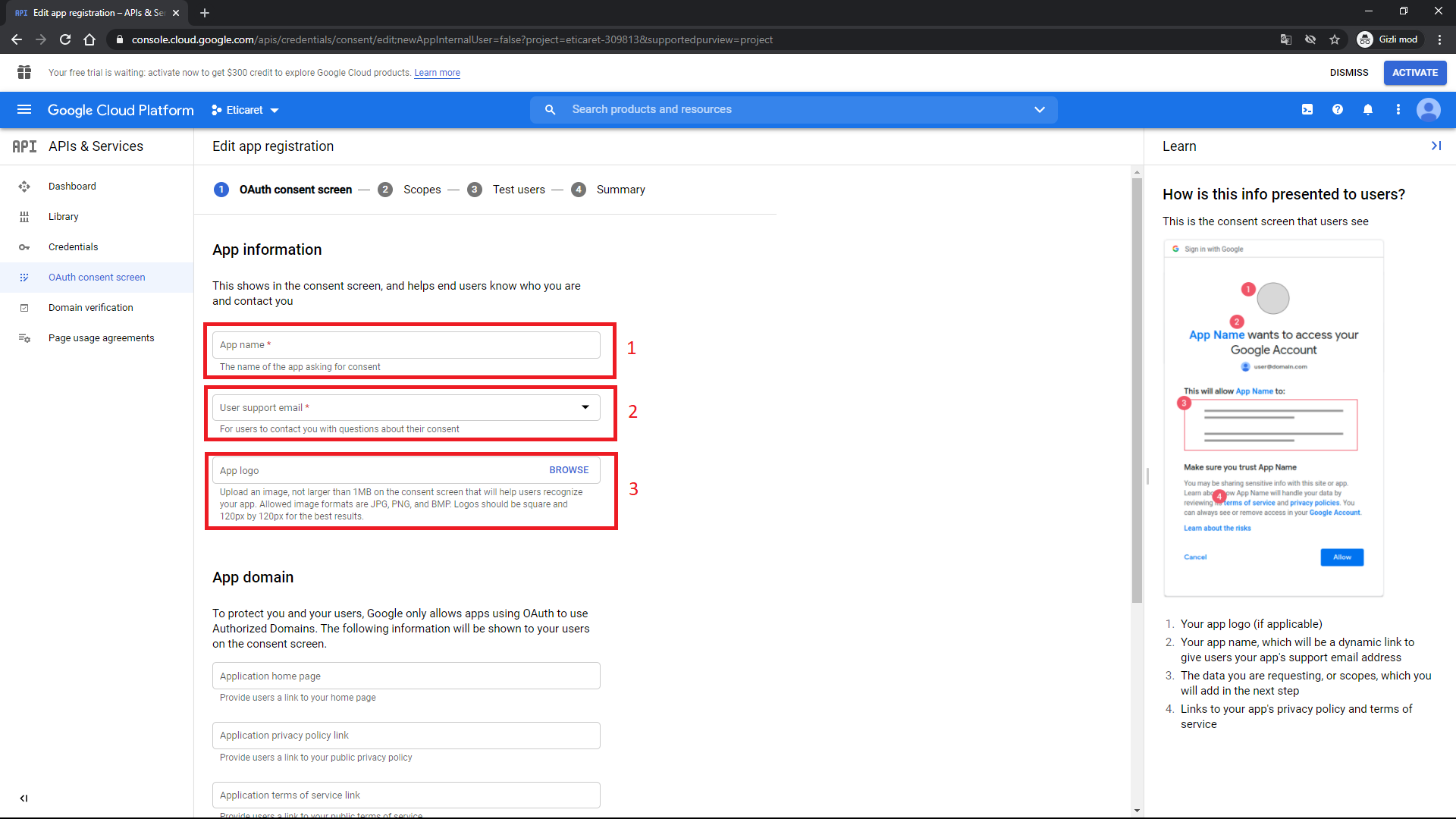This screenshot has height=819, width=1456.
Task: Select OAuth consent screen in sidebar
Action: 97,278
